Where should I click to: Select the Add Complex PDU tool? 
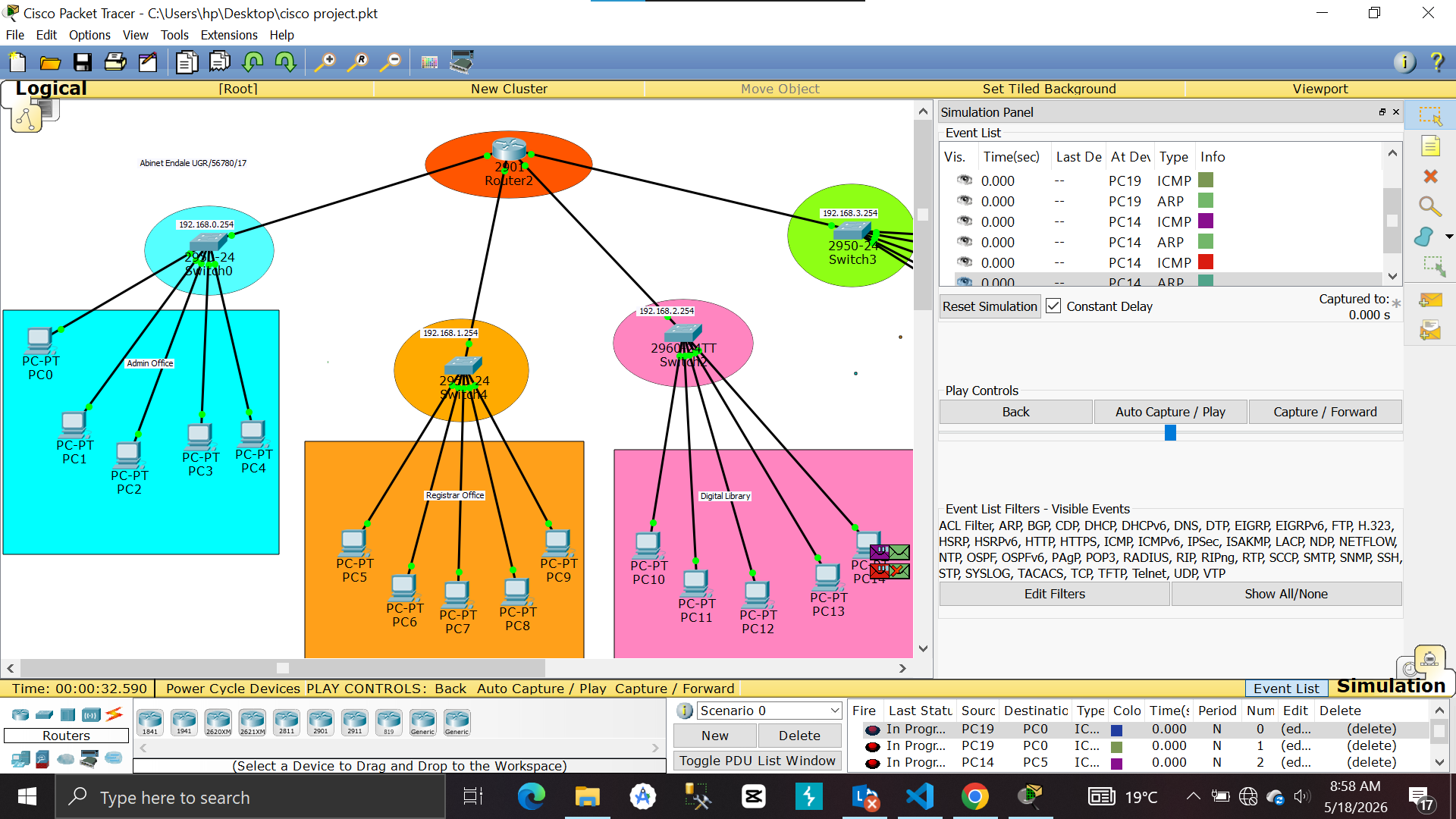(x=1430, y=331)
